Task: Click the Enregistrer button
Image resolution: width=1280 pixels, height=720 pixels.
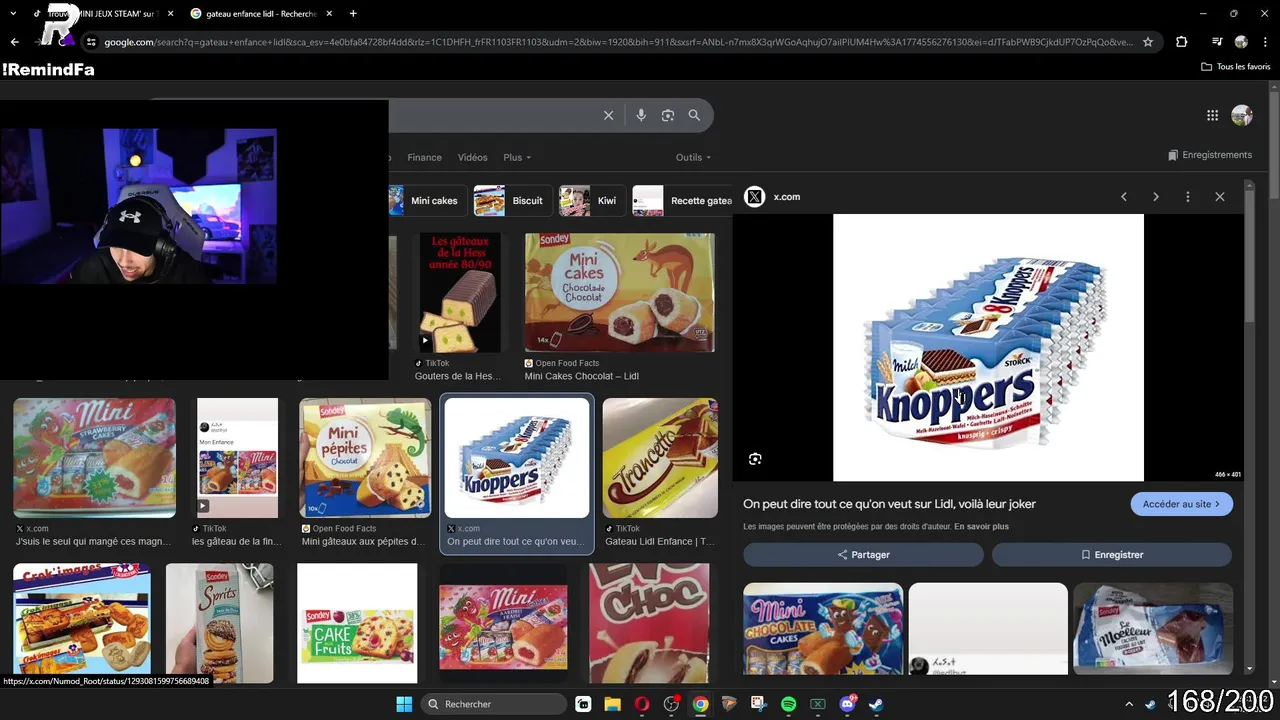Action: point(1111,555)
